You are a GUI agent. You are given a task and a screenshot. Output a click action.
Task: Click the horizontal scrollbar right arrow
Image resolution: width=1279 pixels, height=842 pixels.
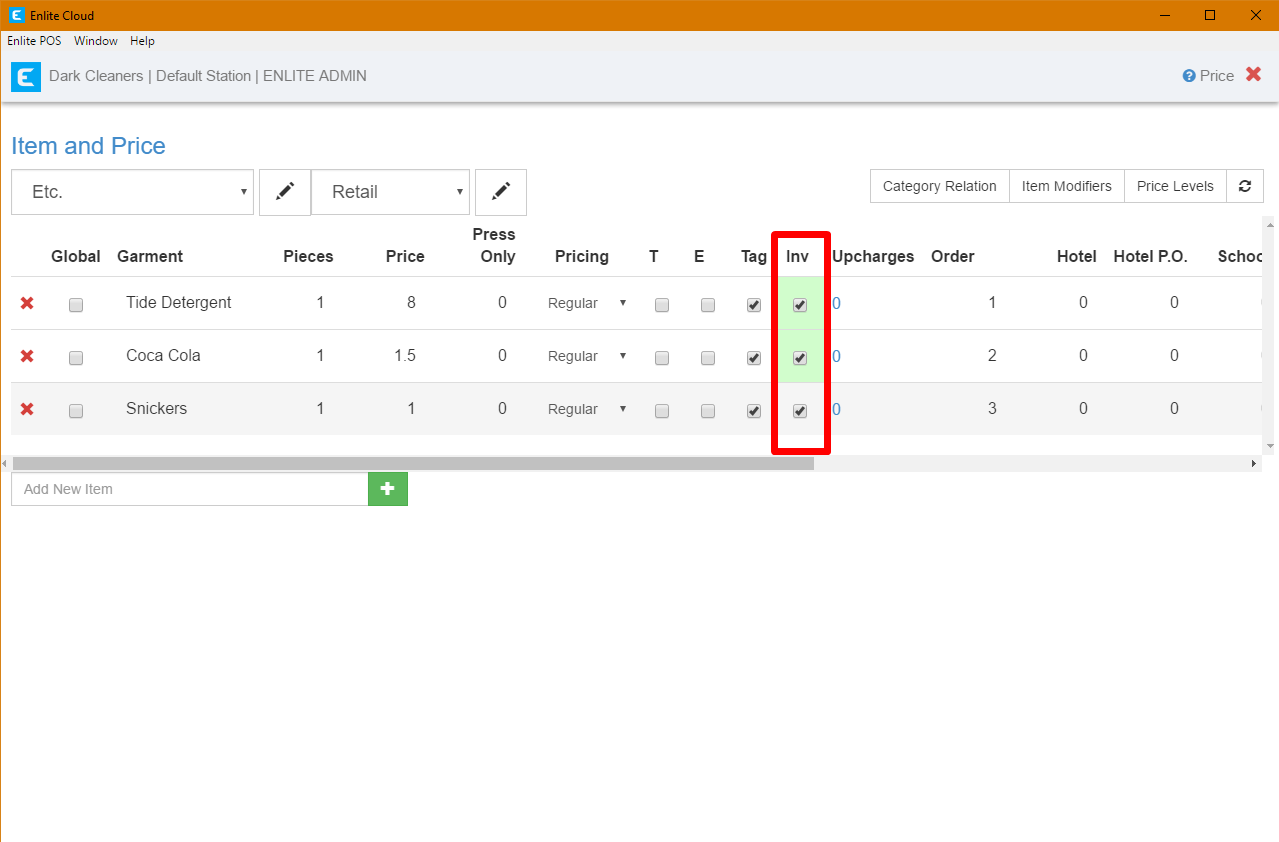pos(1254,464)
